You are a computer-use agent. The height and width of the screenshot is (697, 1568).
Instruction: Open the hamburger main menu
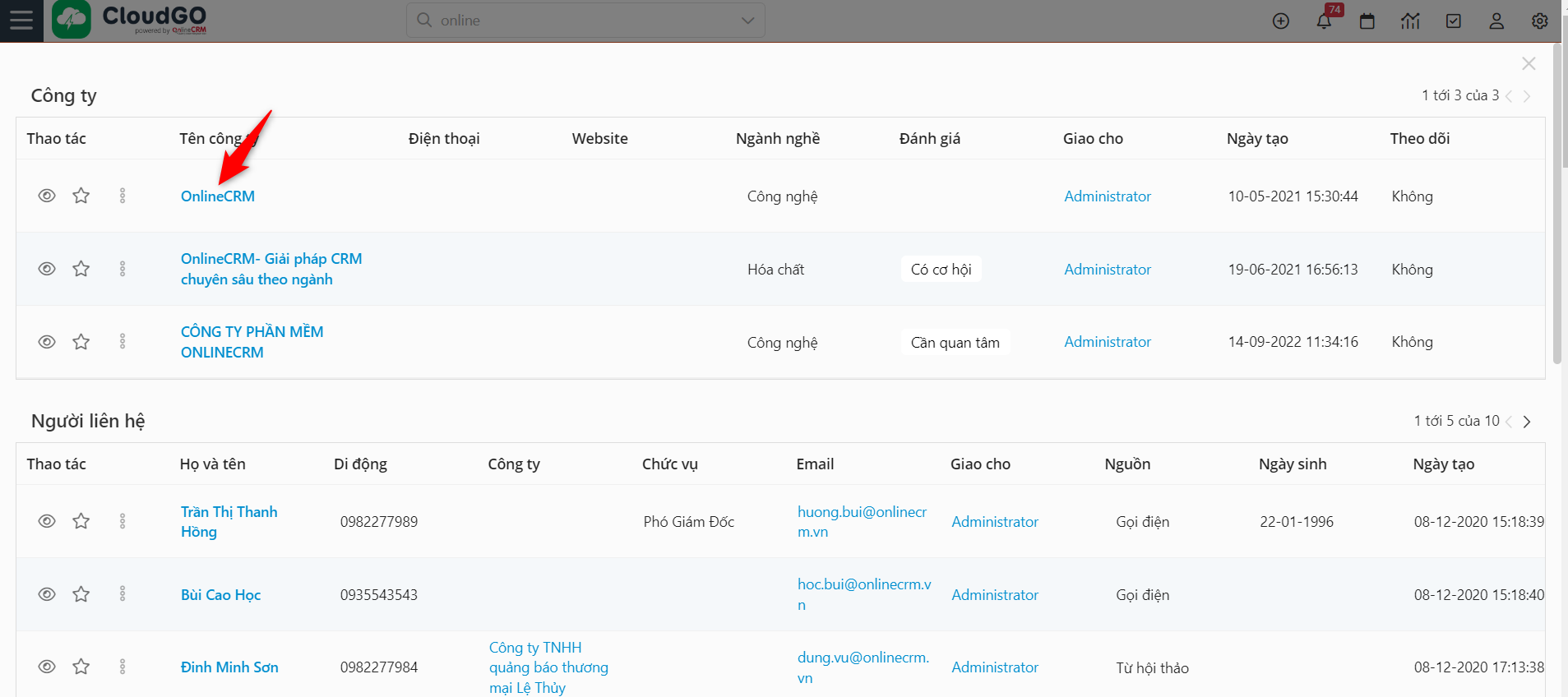pos(21,21)
